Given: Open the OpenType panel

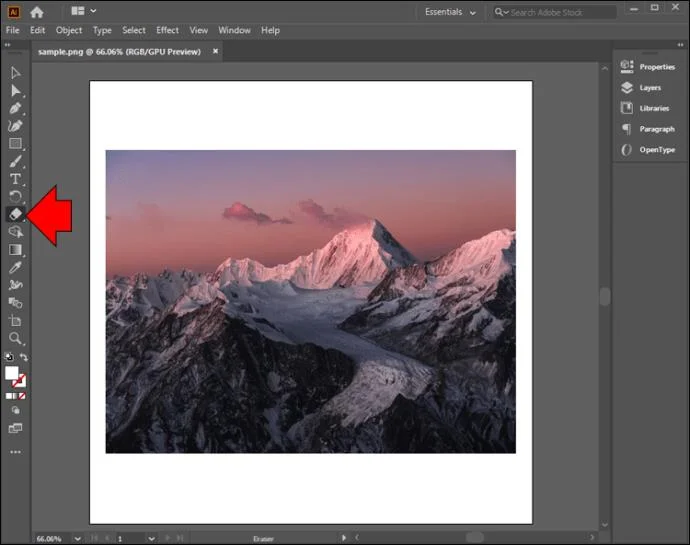Looking at the screenshot, I should [x=648, y=150].
